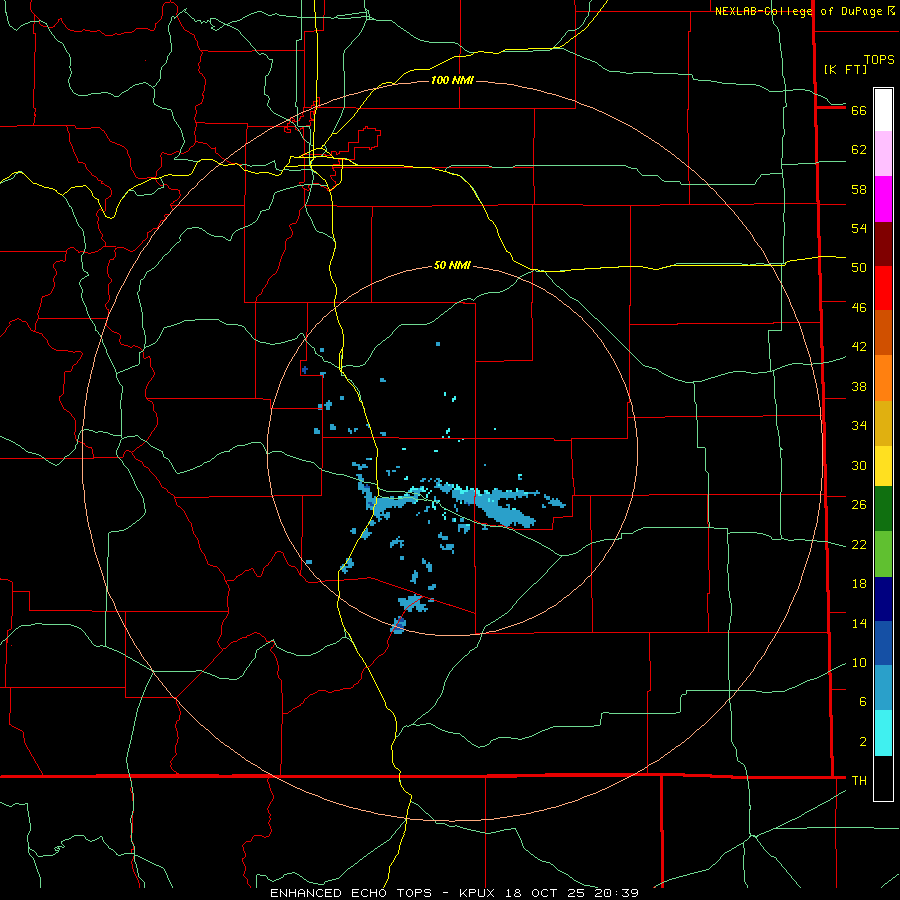Click the '38' legend value
The image size is (900, 900).
(x=859, y=387)
